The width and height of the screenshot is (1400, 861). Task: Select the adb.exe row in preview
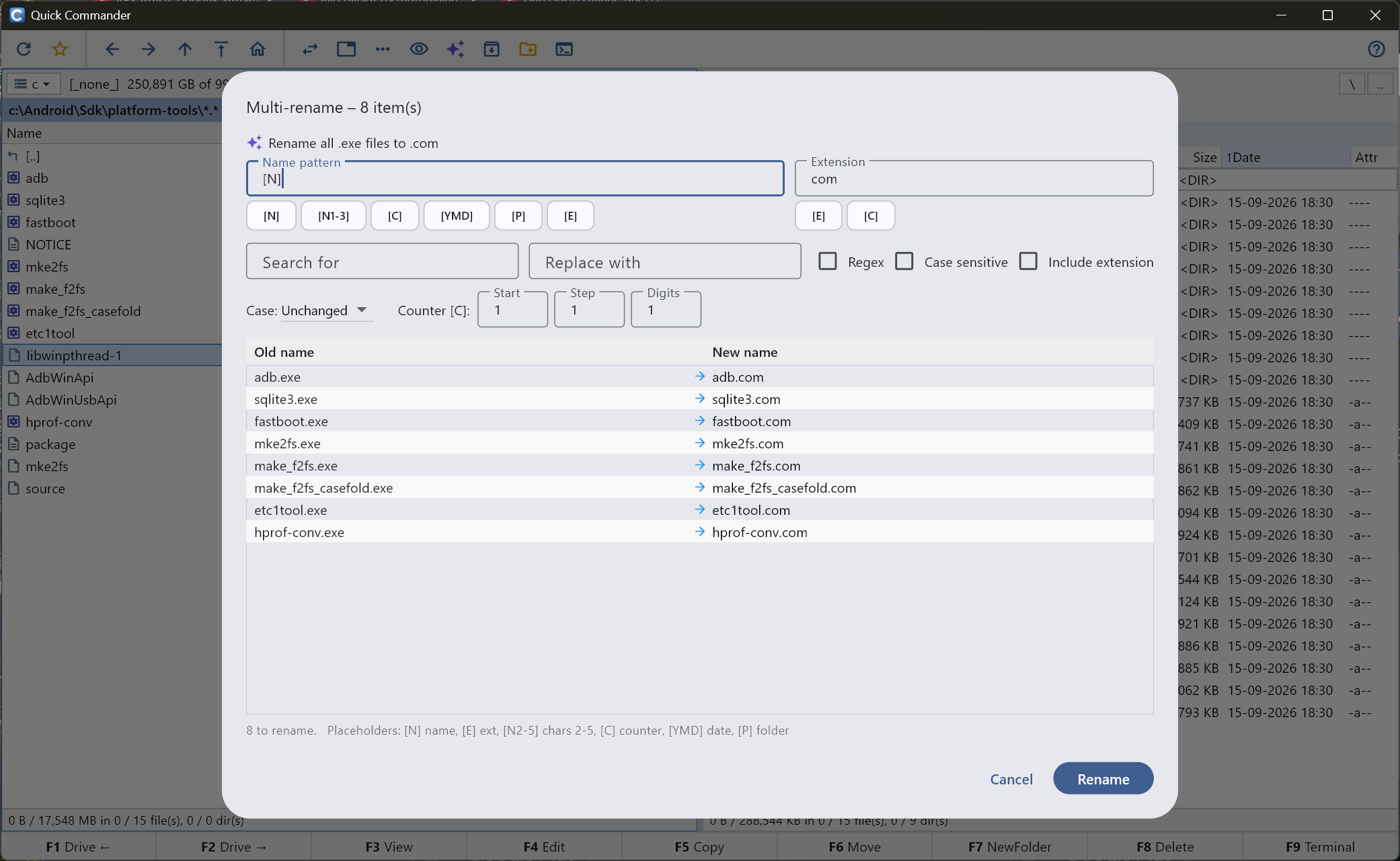point(699,377)
